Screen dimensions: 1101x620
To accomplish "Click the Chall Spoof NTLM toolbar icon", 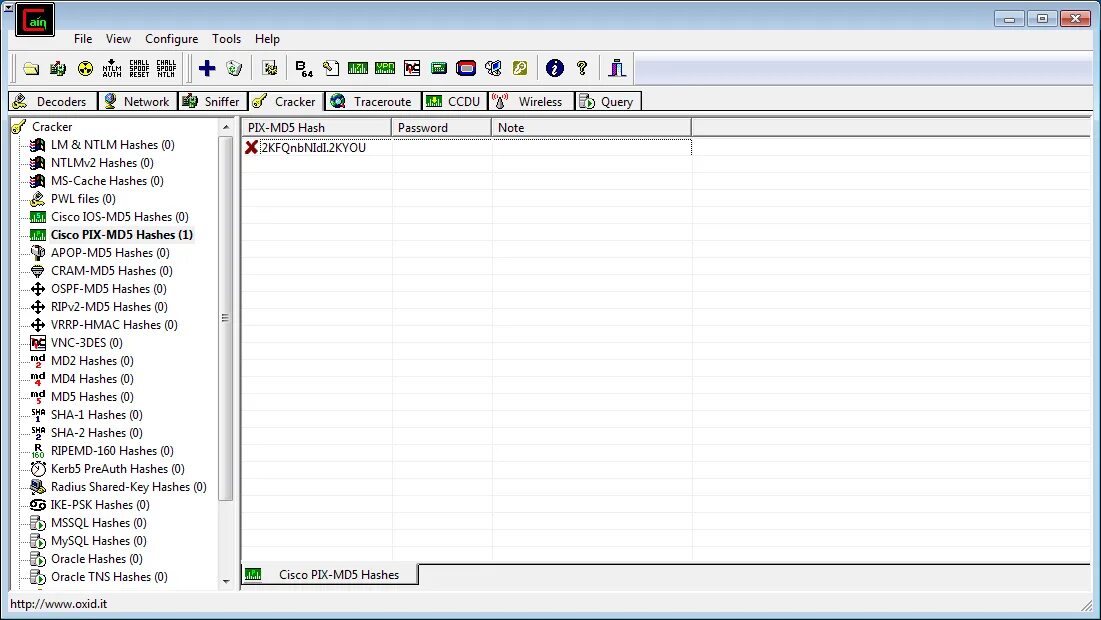I will click(166, 68).
